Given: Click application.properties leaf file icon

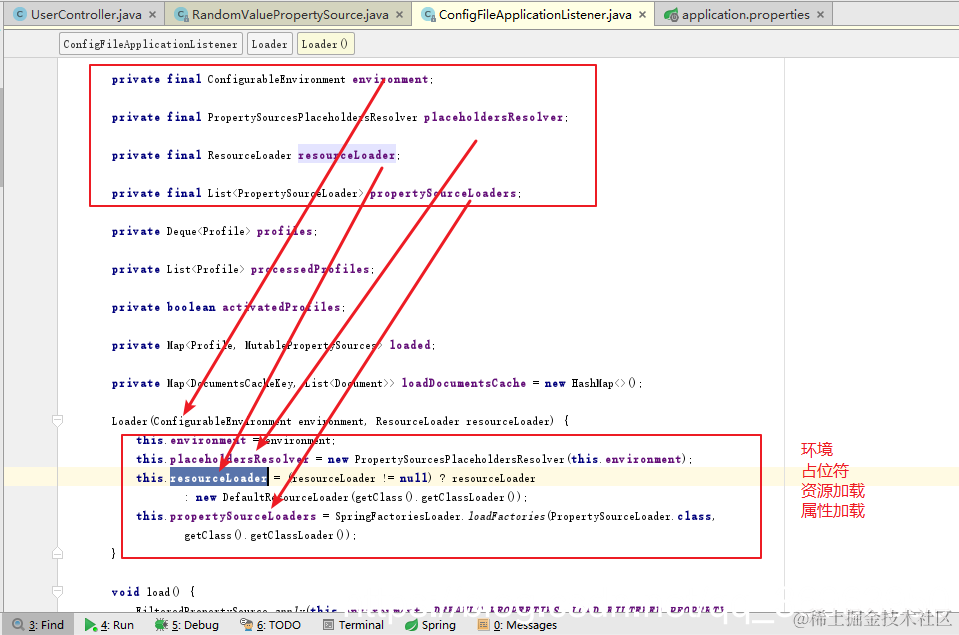Looking at the screenshot, I should [671, 15].
